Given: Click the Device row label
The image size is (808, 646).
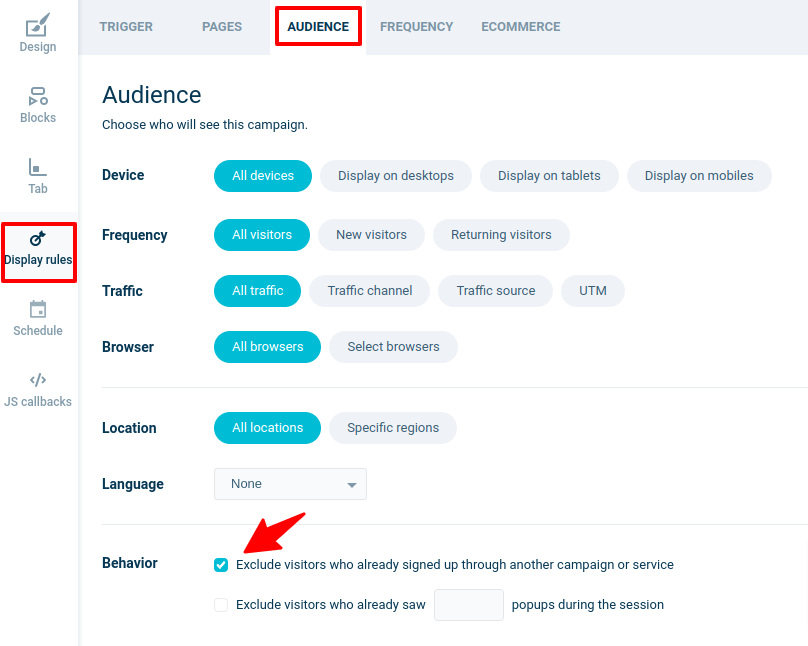Looking at the screenshot, I should (123, 175).
